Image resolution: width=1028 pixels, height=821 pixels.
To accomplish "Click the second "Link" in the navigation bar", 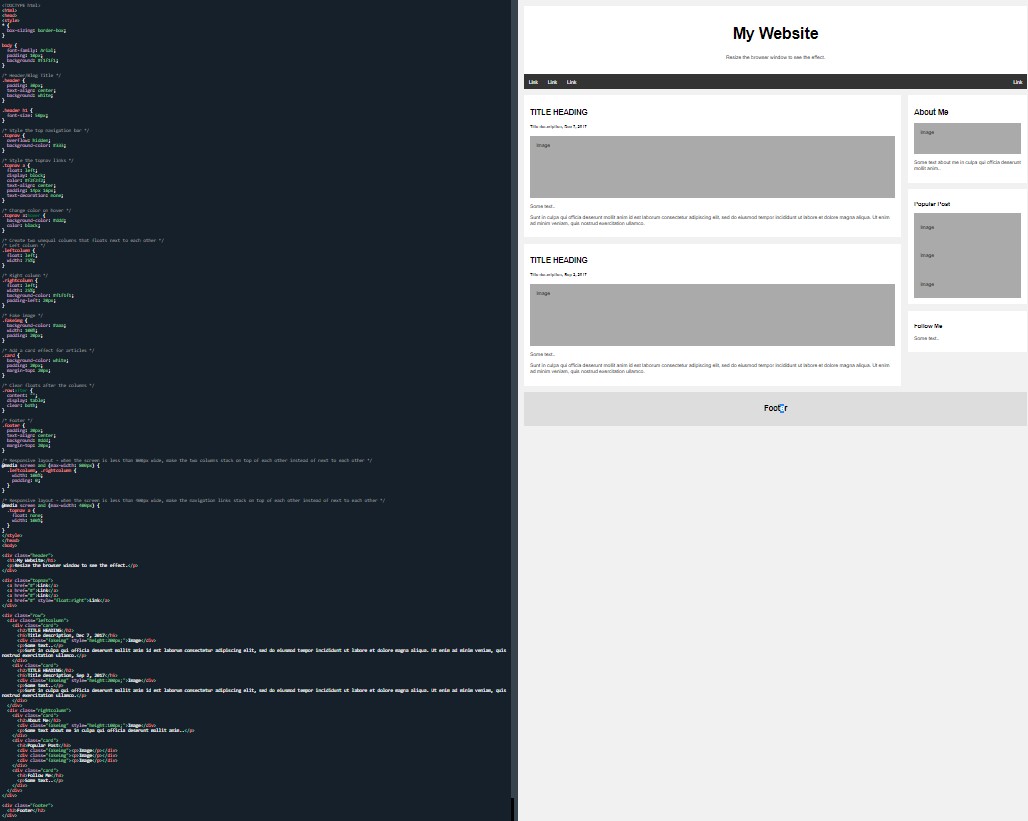I will click(x=552, y=81).
